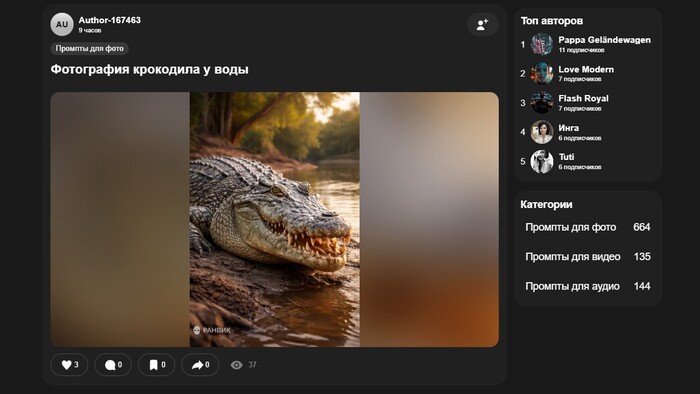Open Tuti avatar

click(x=542, y=161)
